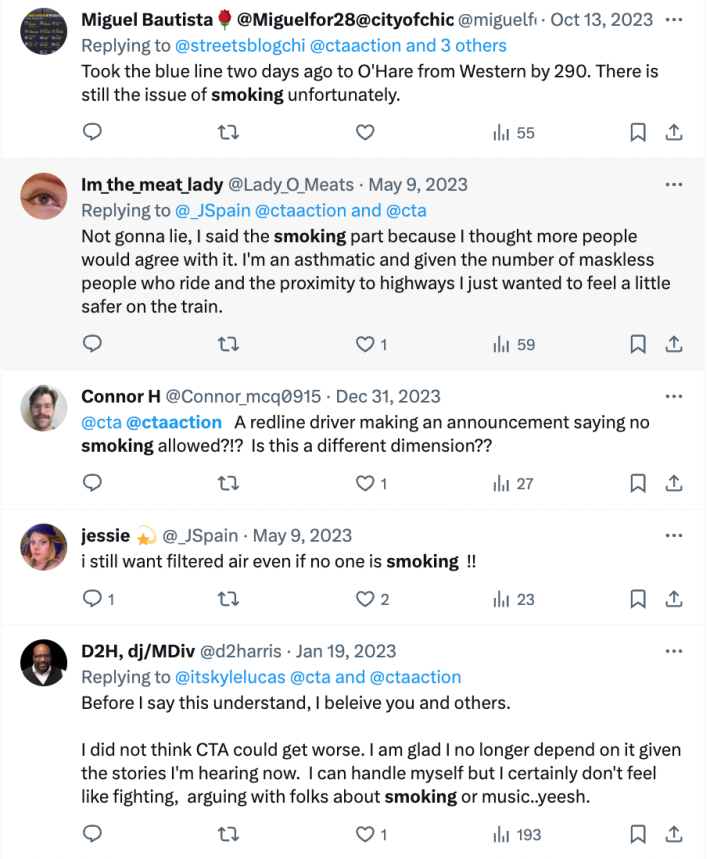Open more options for jessie's tweet
This screenshot has width=710, height=859.
pyautogui.click(x=674, y=535)
